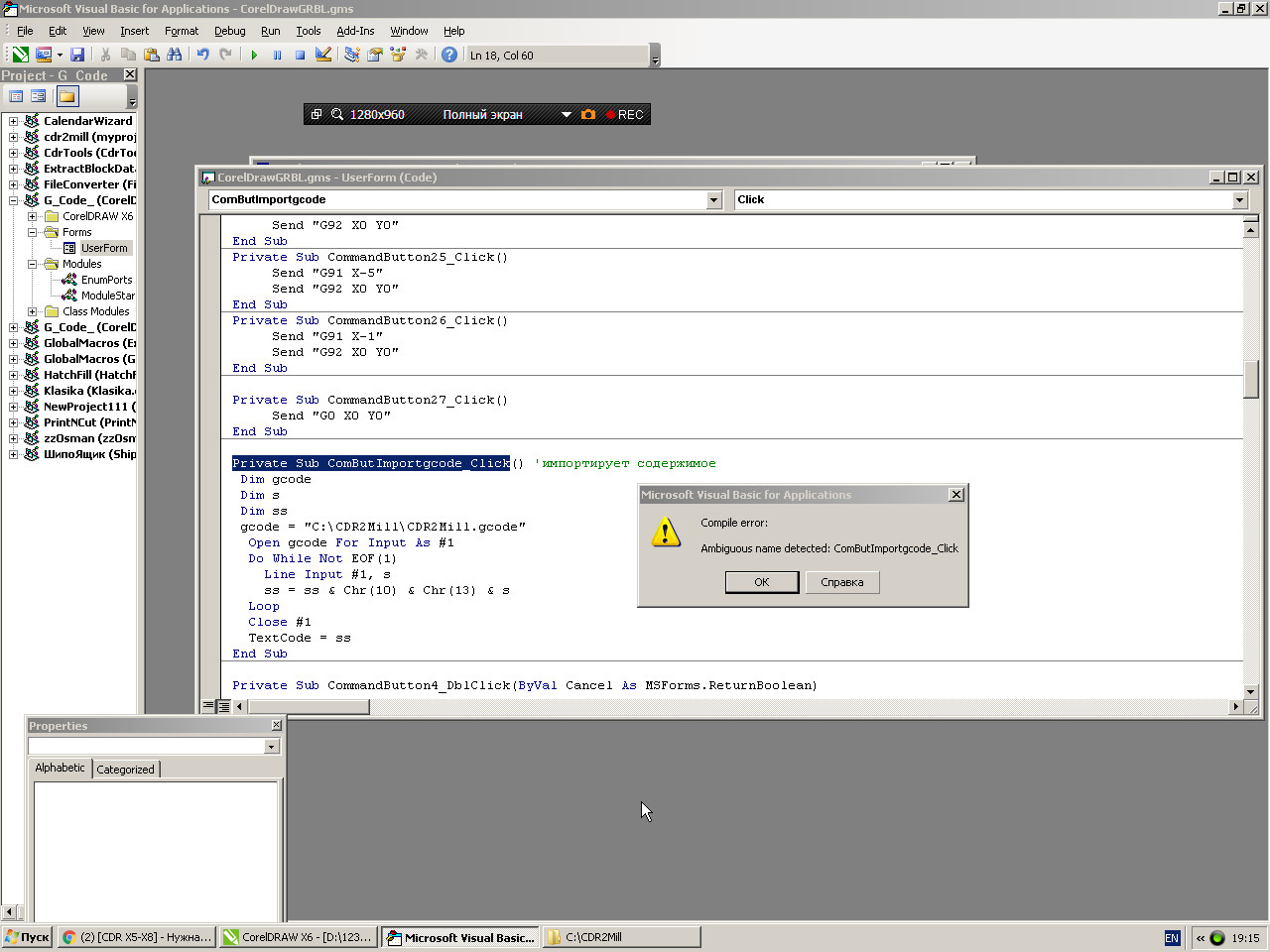
Task: Switch to Full Module View in code window
Action: tap(224, 706)
